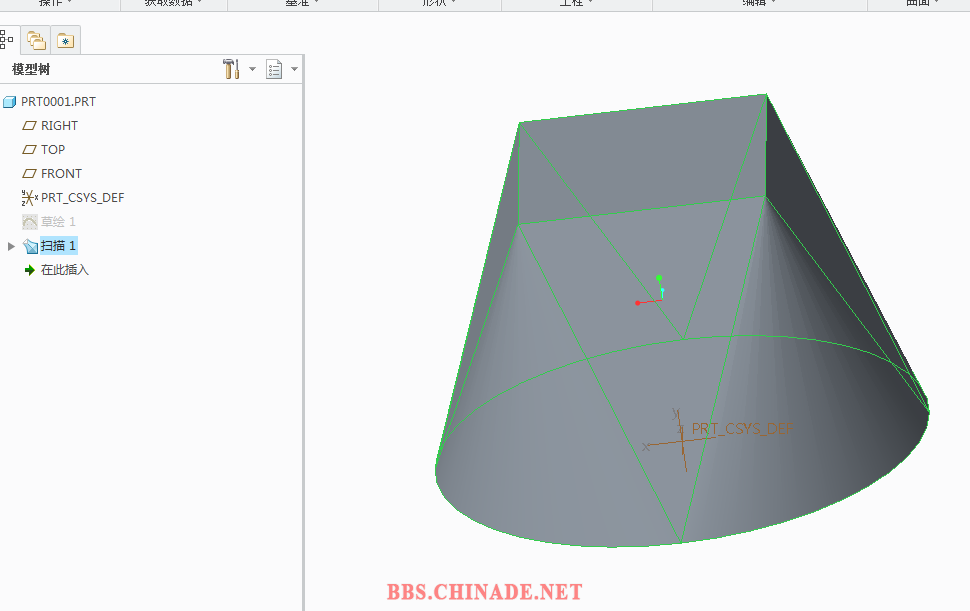Click the 扫描 1 sweep feature icon
Screen dimensions: 970x611
[x=30, y=246]
